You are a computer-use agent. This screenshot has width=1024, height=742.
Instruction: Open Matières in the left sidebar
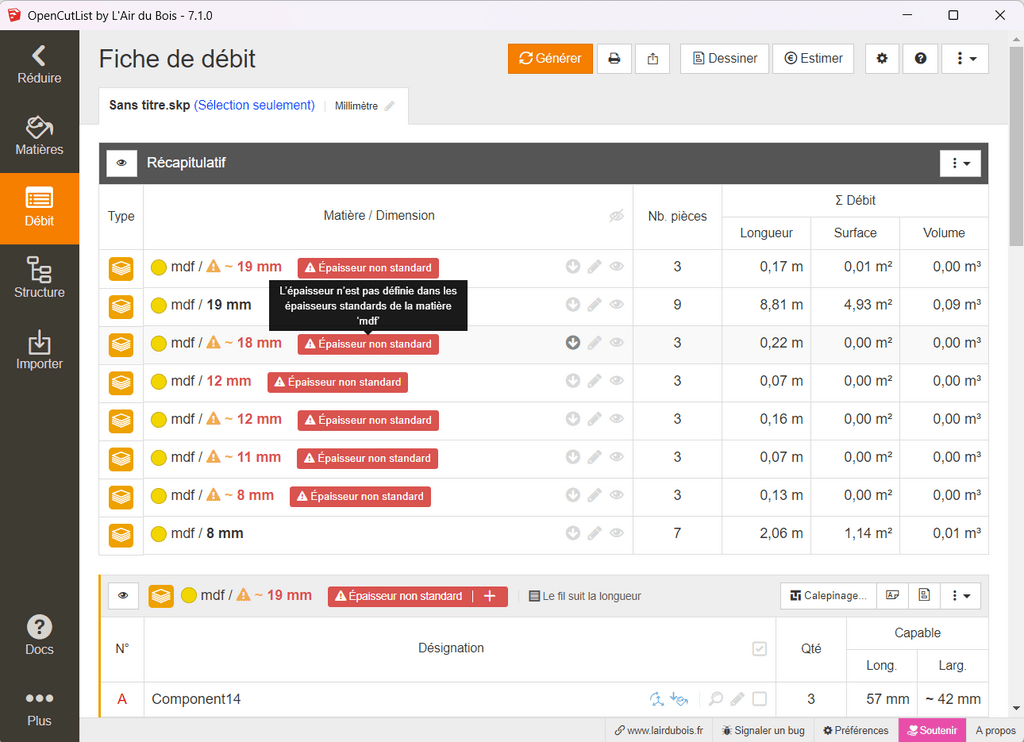pos(39,137)
